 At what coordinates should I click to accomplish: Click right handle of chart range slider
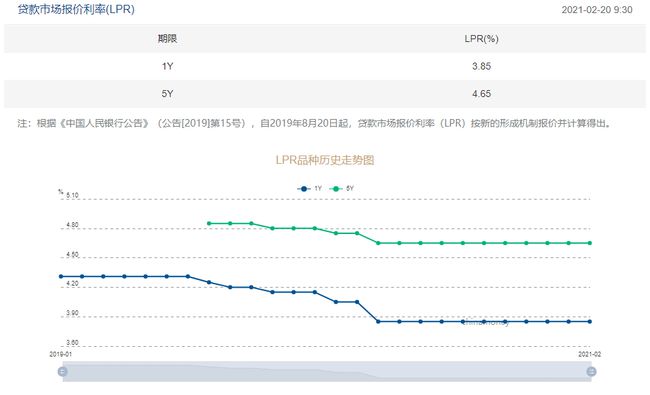(x=591, y=371)
